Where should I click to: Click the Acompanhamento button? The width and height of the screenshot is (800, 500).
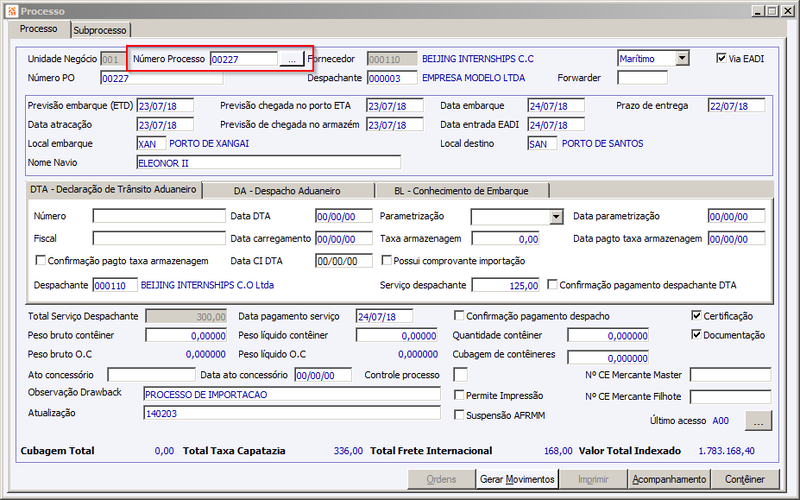point(669,479)
